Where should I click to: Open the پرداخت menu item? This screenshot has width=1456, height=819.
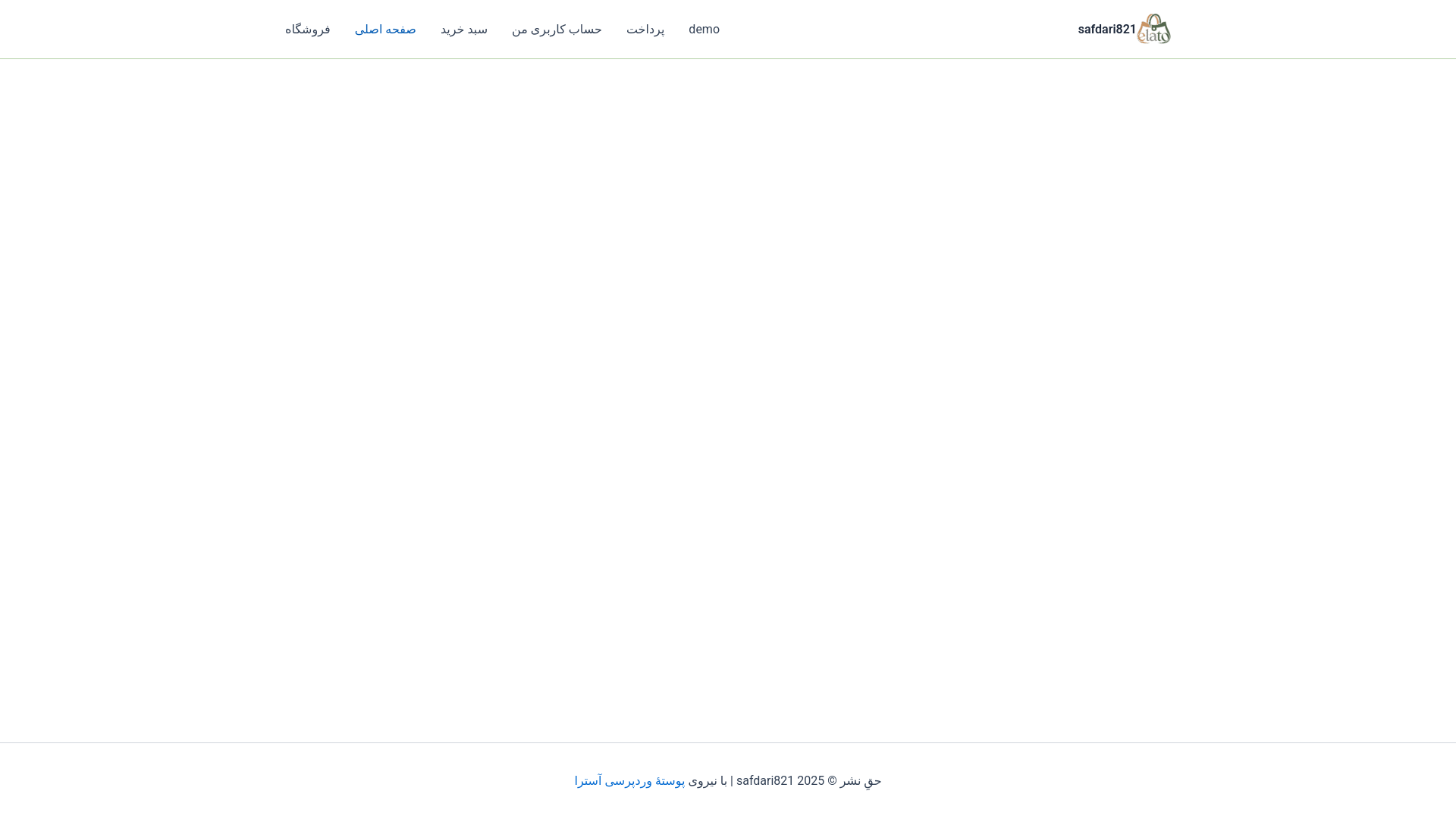(645, 30)
